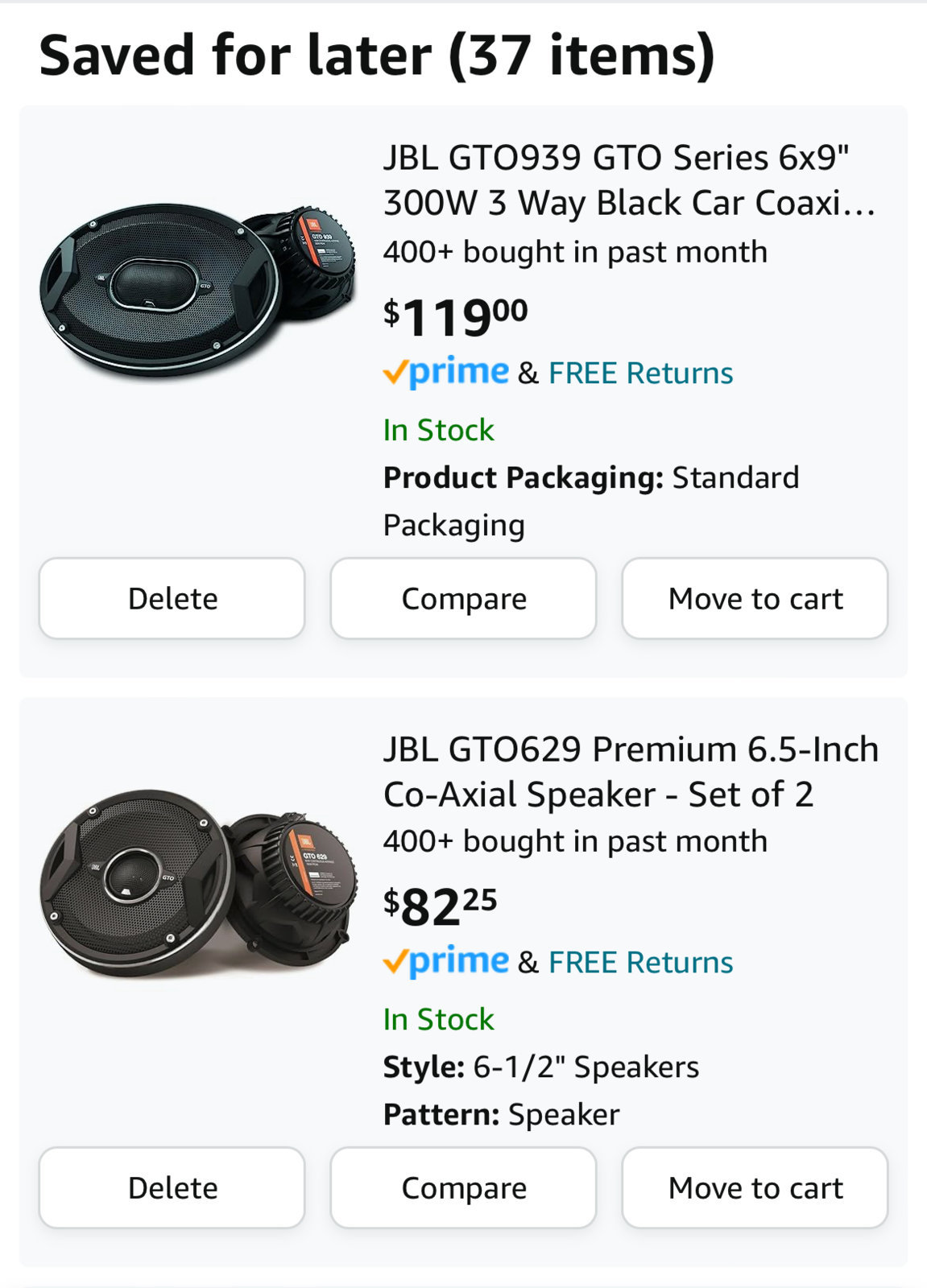Click FREE Returns on the GTO629 item
Viewport: 927px width, 1288px height.
tap(641, 963)
